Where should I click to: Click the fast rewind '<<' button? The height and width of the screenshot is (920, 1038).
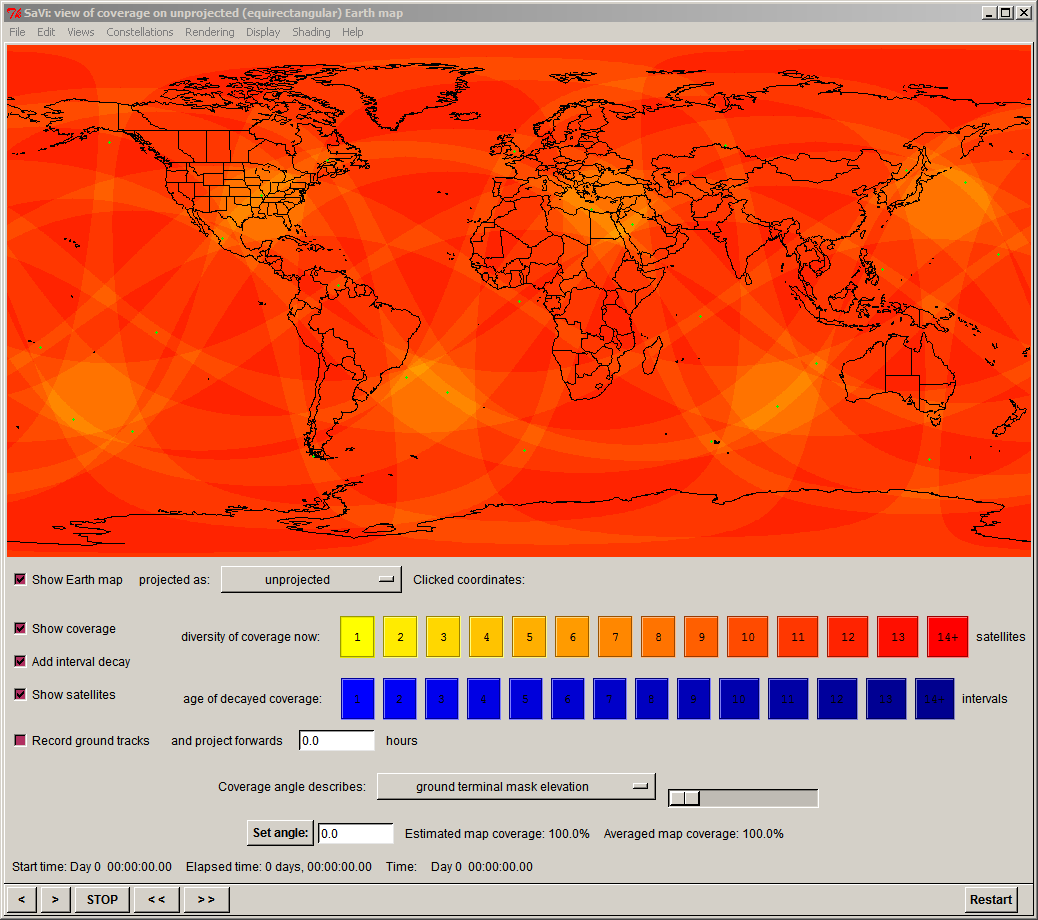[157, 899]
